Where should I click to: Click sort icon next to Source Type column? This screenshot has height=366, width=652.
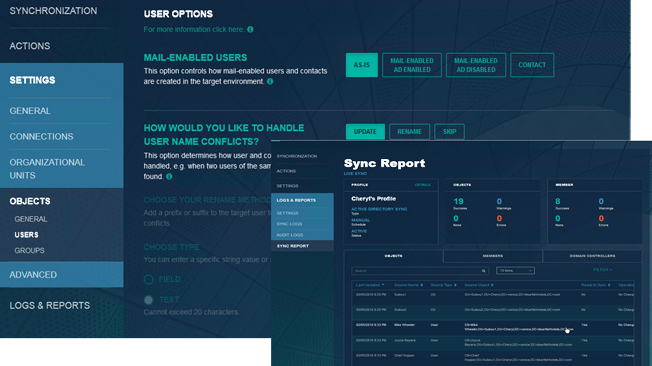(x=455, y=285)
